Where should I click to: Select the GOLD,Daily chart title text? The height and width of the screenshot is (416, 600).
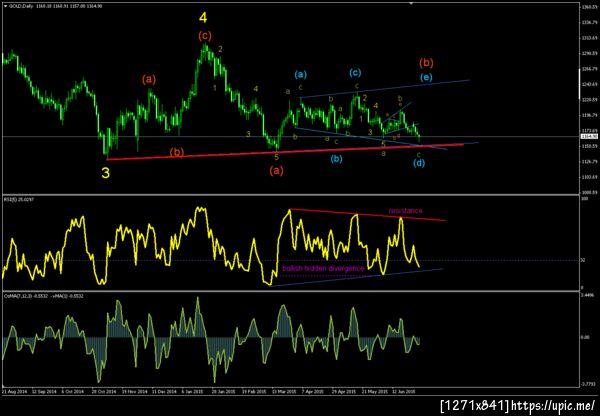21,6
